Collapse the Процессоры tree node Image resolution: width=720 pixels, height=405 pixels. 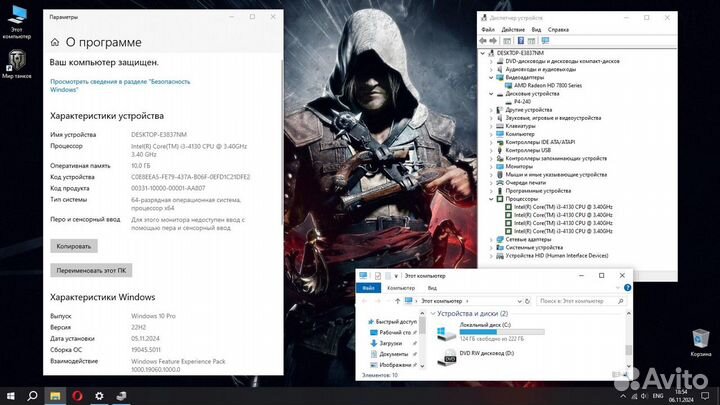click(489, 198)
